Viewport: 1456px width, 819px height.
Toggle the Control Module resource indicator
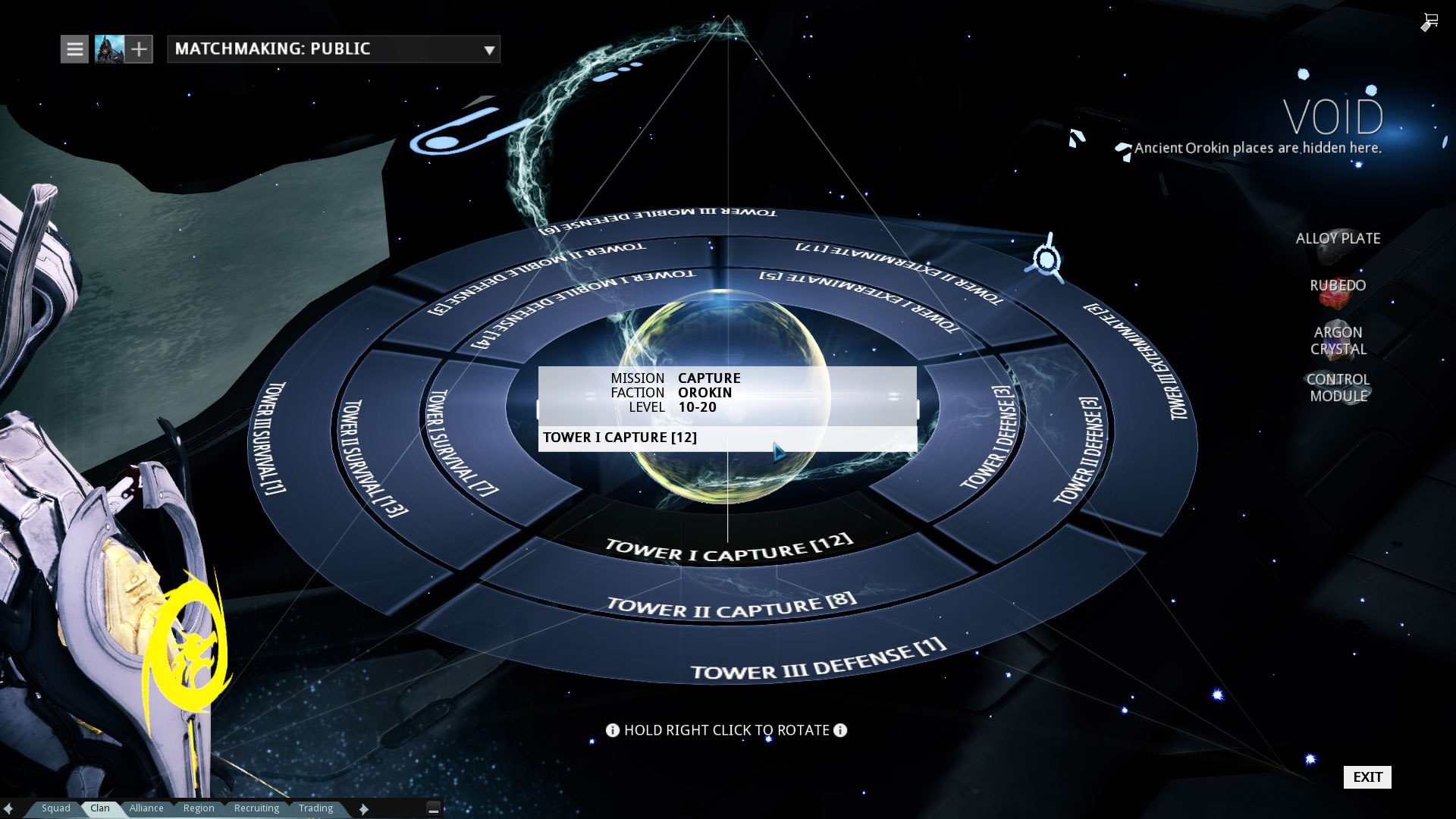[x=1338, y=387]
